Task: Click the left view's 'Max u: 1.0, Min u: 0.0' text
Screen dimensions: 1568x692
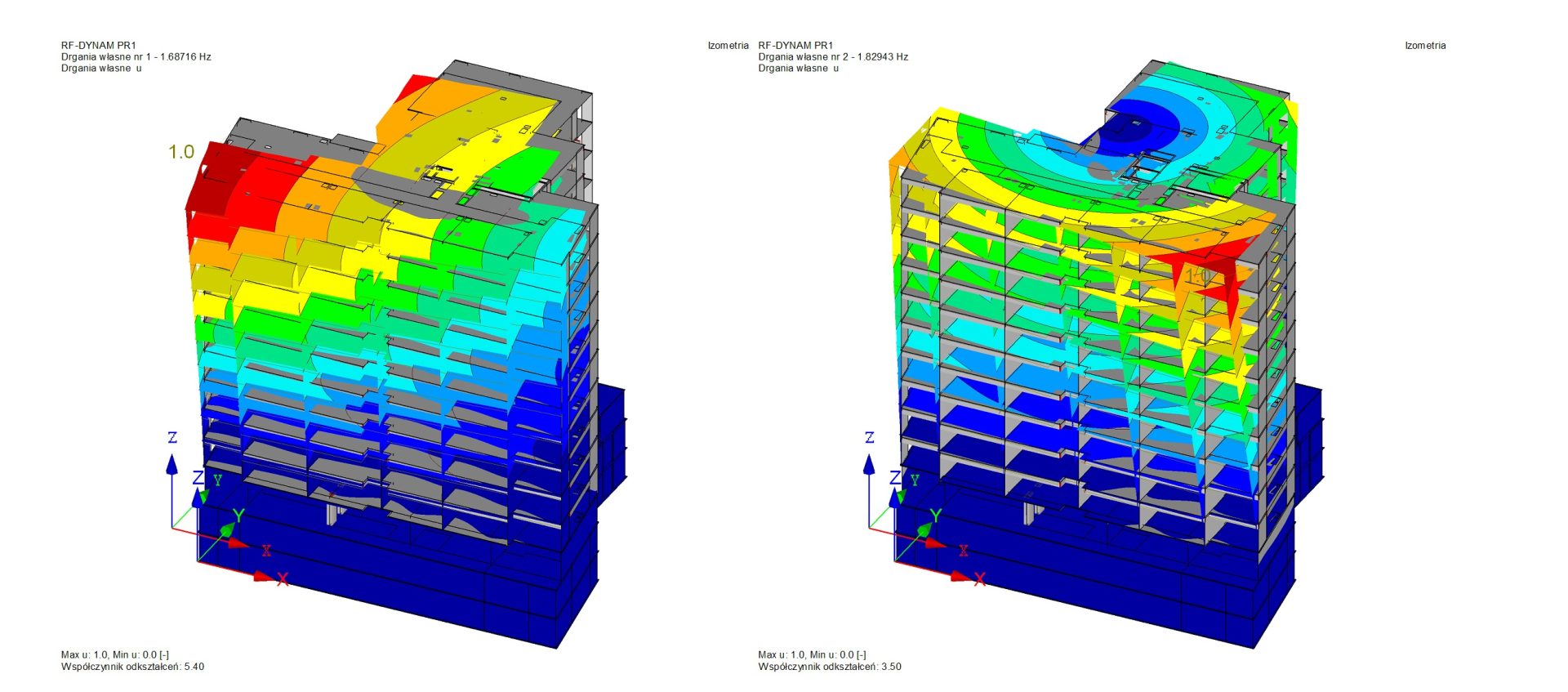Action: [x=114, y=655]
